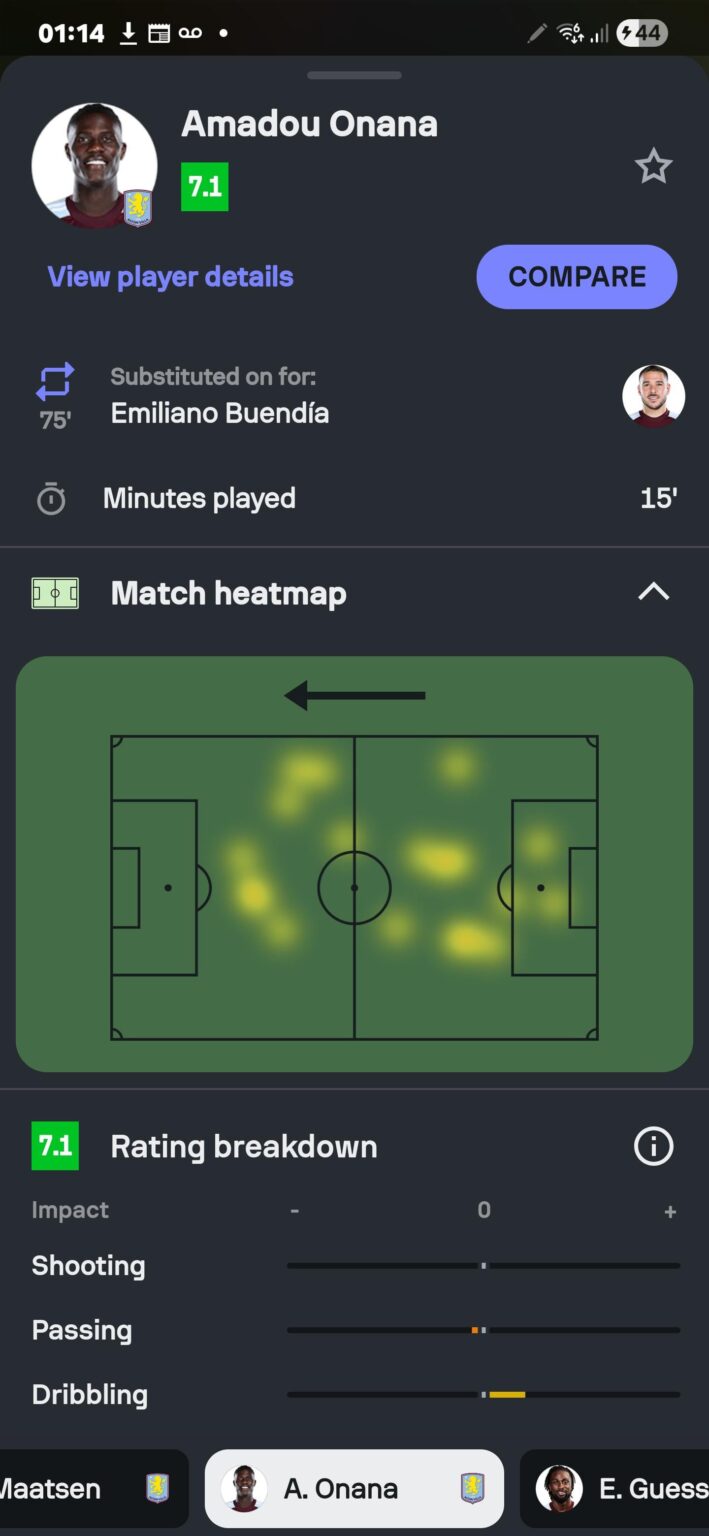Collapse the Match heatmap section
The height and width of the screenshot is (1536, 709).
[x=653, y=592]
